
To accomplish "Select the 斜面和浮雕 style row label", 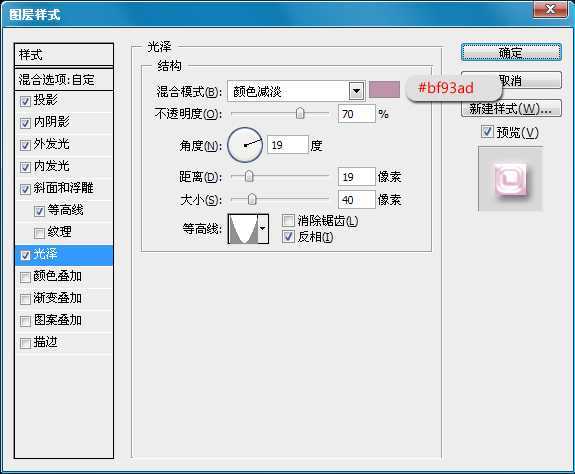I will (x=63, y=187).
